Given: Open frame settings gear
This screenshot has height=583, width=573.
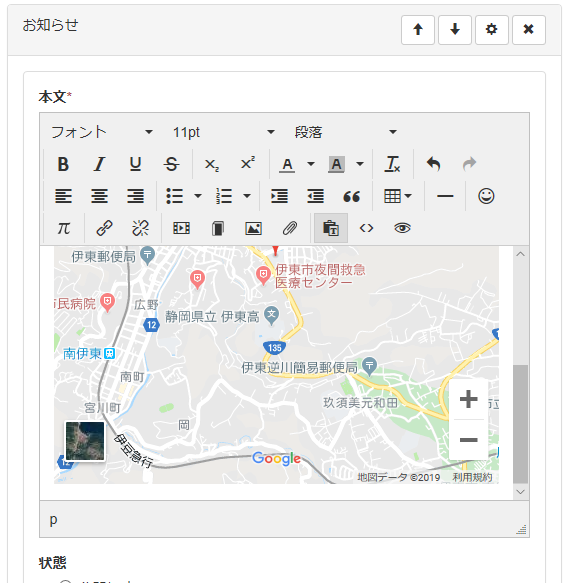Looking at the screenshot, I should 492,30.
